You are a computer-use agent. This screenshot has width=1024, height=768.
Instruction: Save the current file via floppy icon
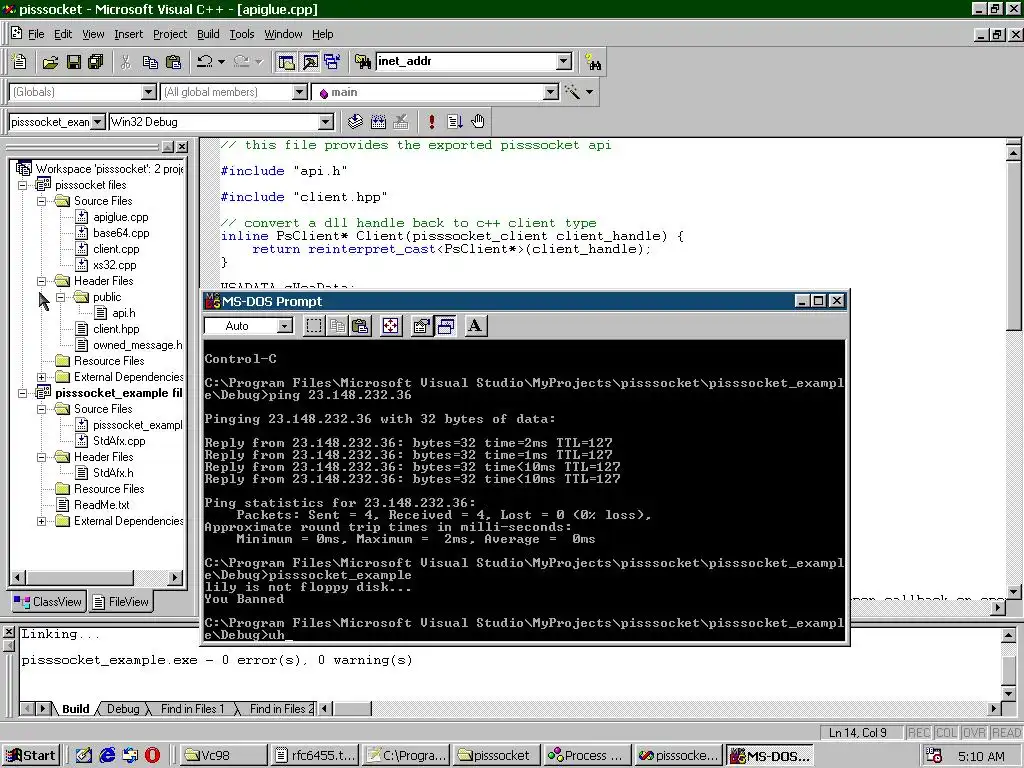(x=73, y=62)
